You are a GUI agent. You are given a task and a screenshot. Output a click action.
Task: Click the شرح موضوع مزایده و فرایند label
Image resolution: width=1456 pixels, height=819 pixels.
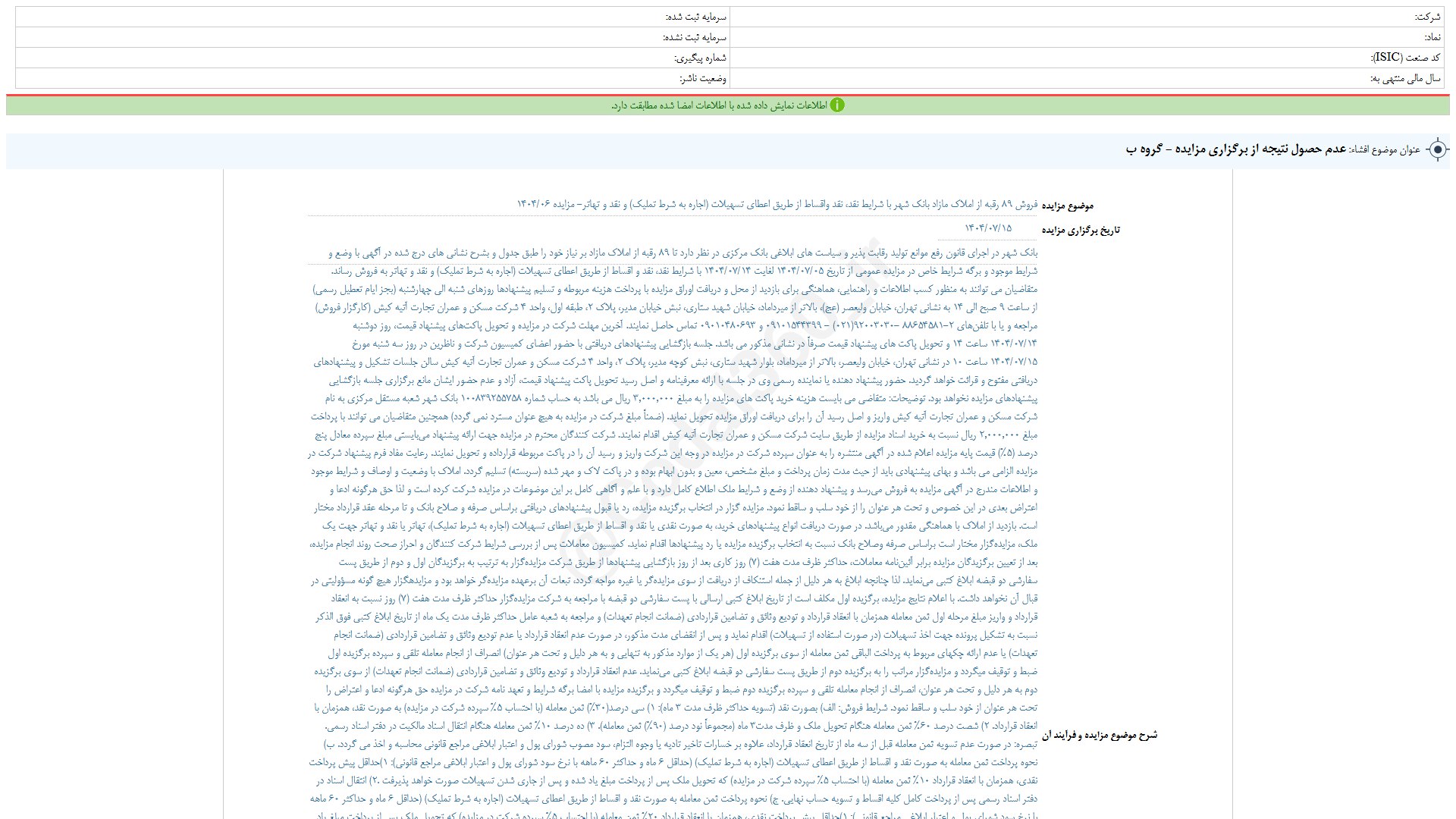(1099, 735)
